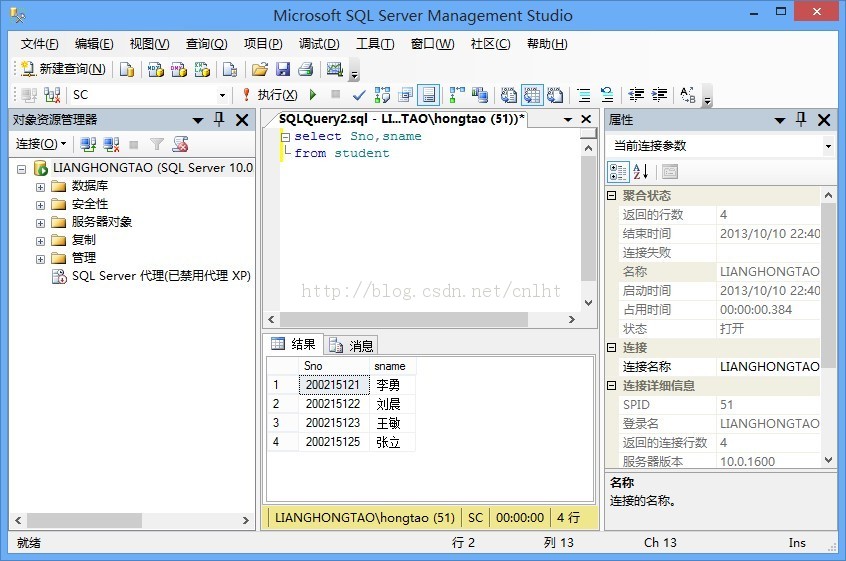
Task: Execute the query (执行)
Action: (x=270, y=95)
